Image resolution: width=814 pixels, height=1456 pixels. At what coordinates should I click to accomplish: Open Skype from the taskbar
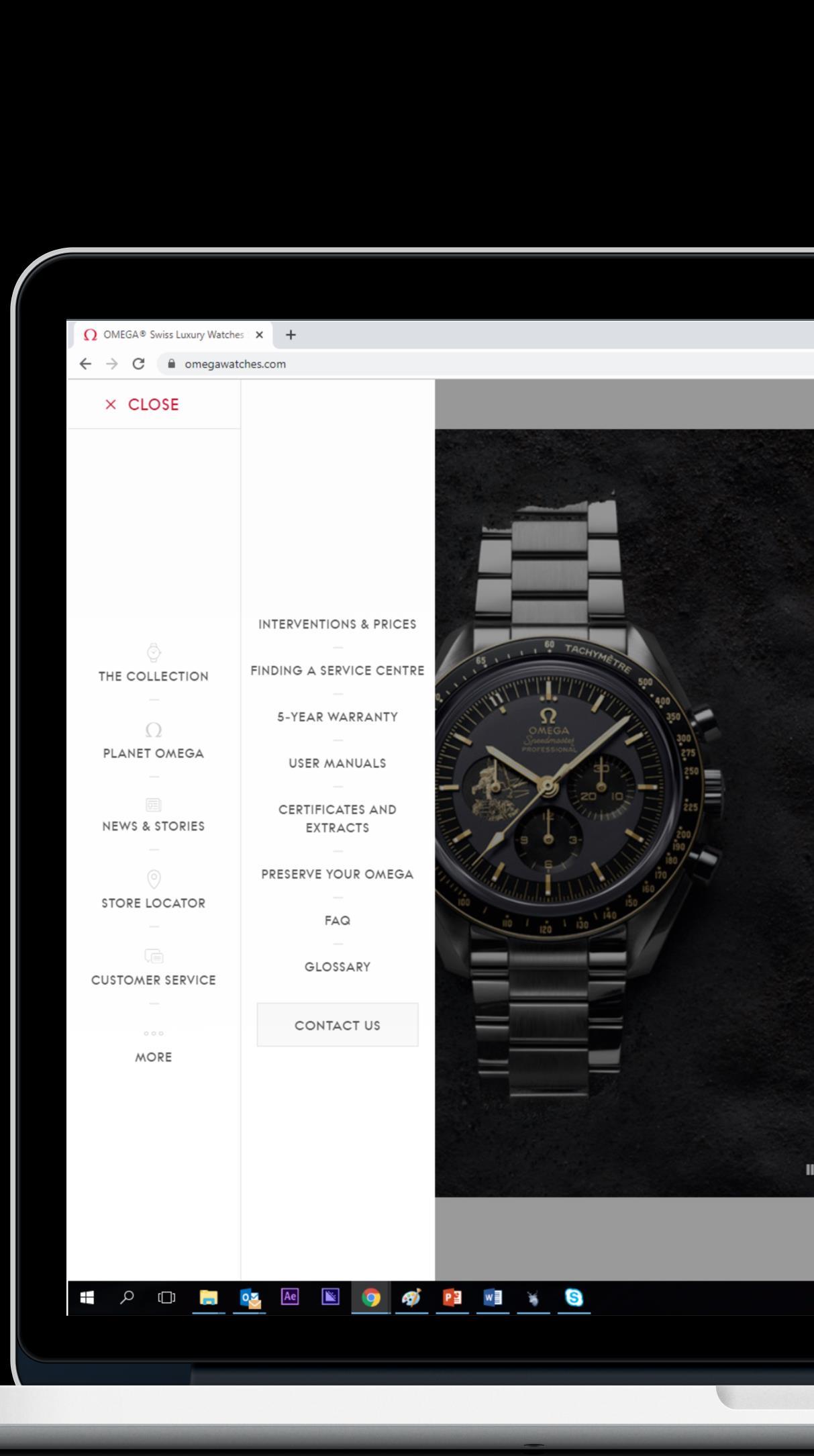[574, 1298]
